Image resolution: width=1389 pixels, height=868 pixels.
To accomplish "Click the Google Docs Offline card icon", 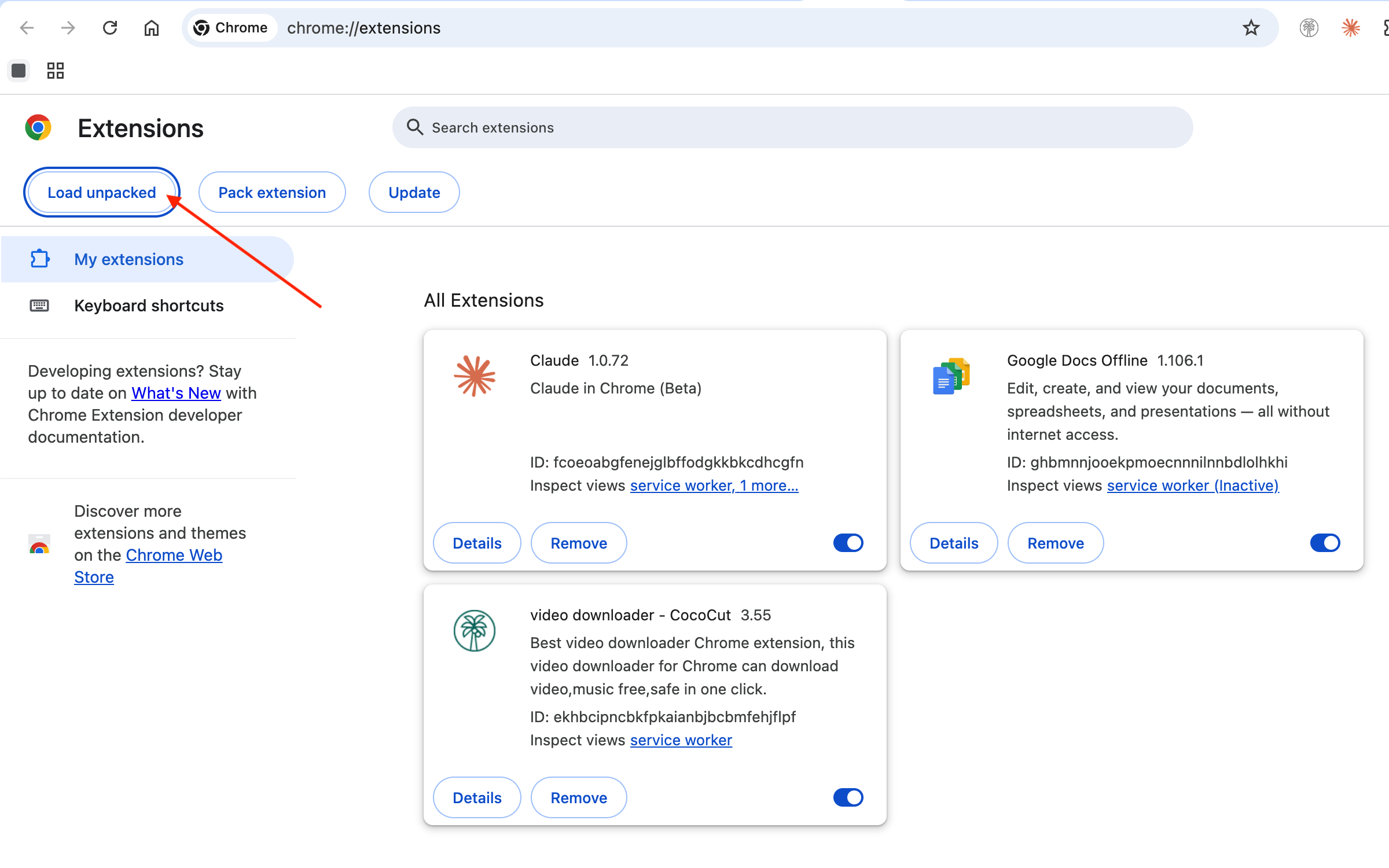I will pos(951,376).
